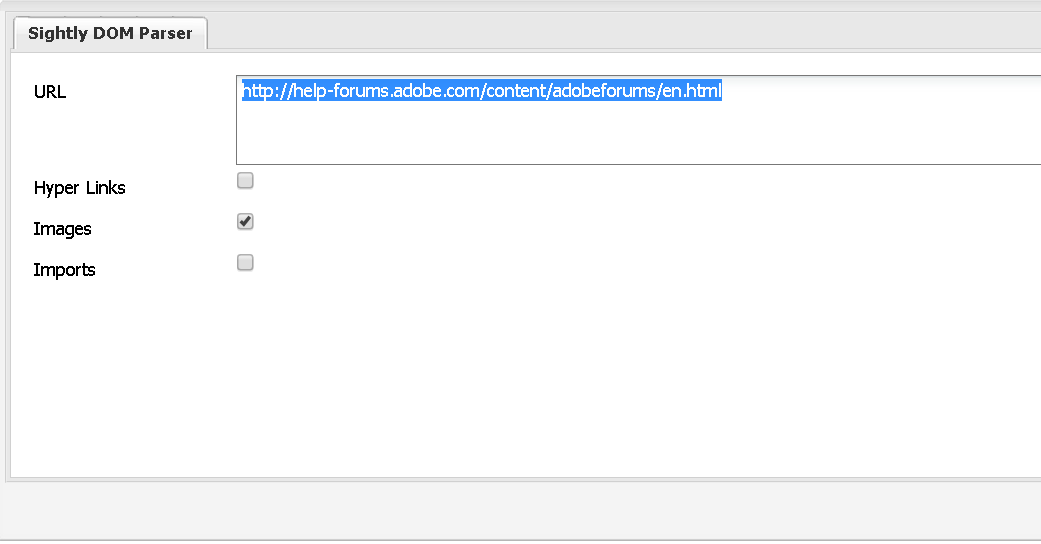
Task: Tick the Imports checkbox
Action: 245,262
